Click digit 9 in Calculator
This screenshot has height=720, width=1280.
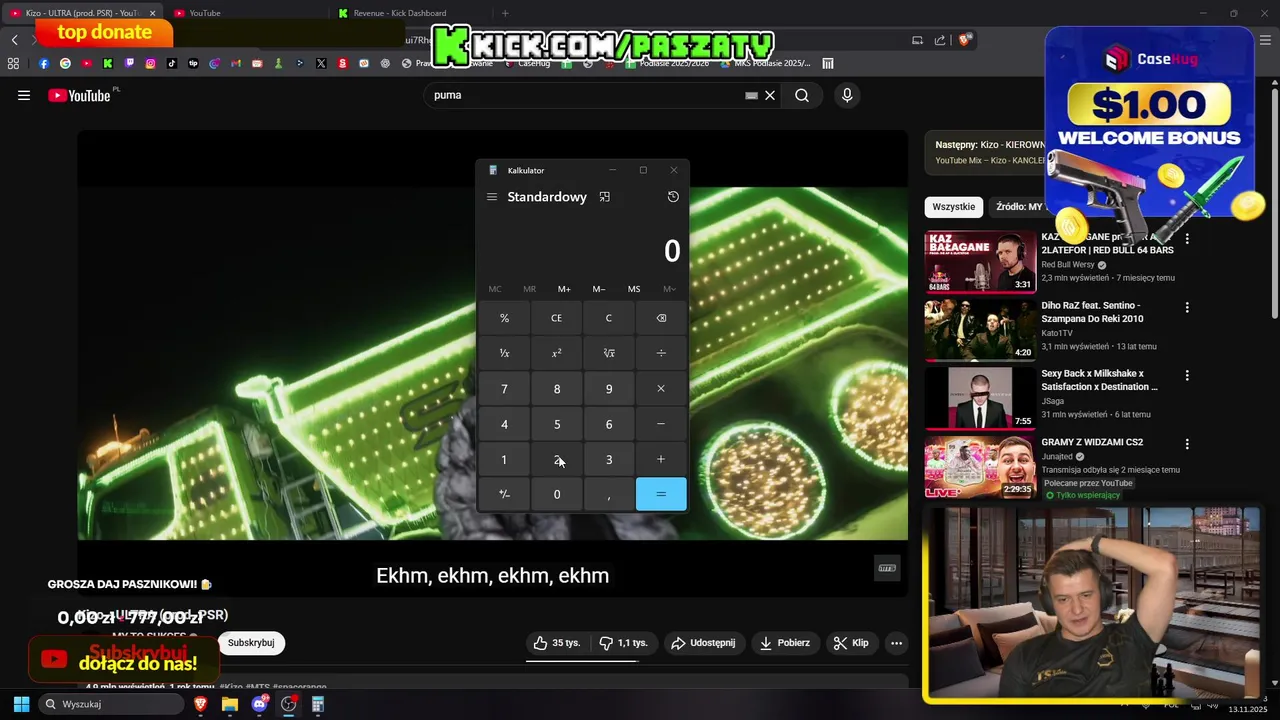pos(609,389)
